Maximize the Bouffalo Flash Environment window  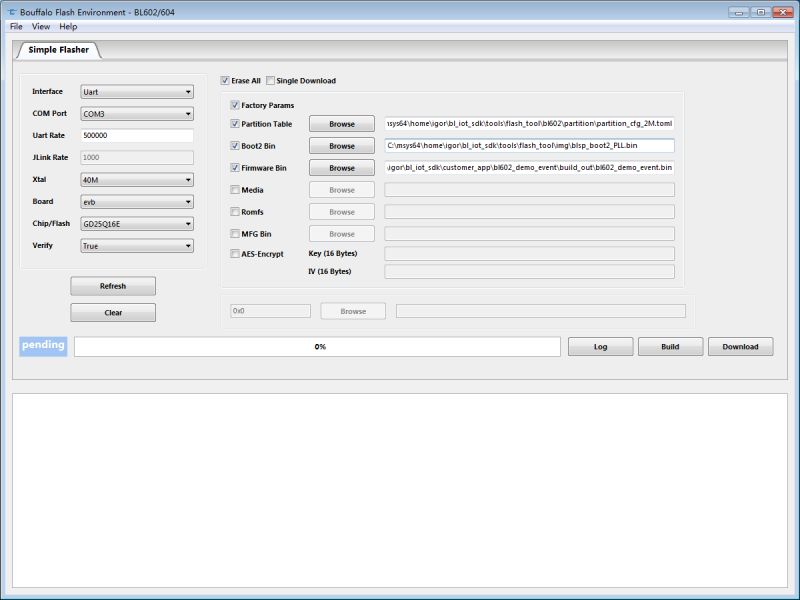[x=761, y=12]
